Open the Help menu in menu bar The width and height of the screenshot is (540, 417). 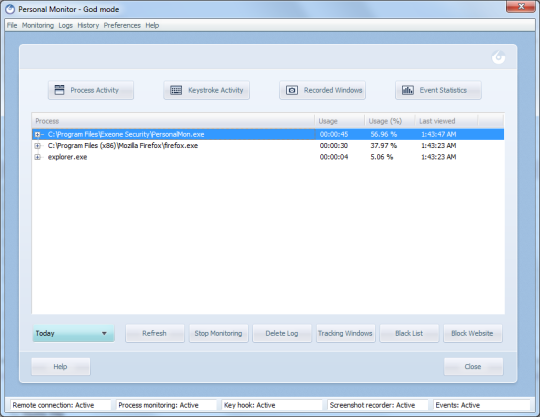tap(152, 25)
